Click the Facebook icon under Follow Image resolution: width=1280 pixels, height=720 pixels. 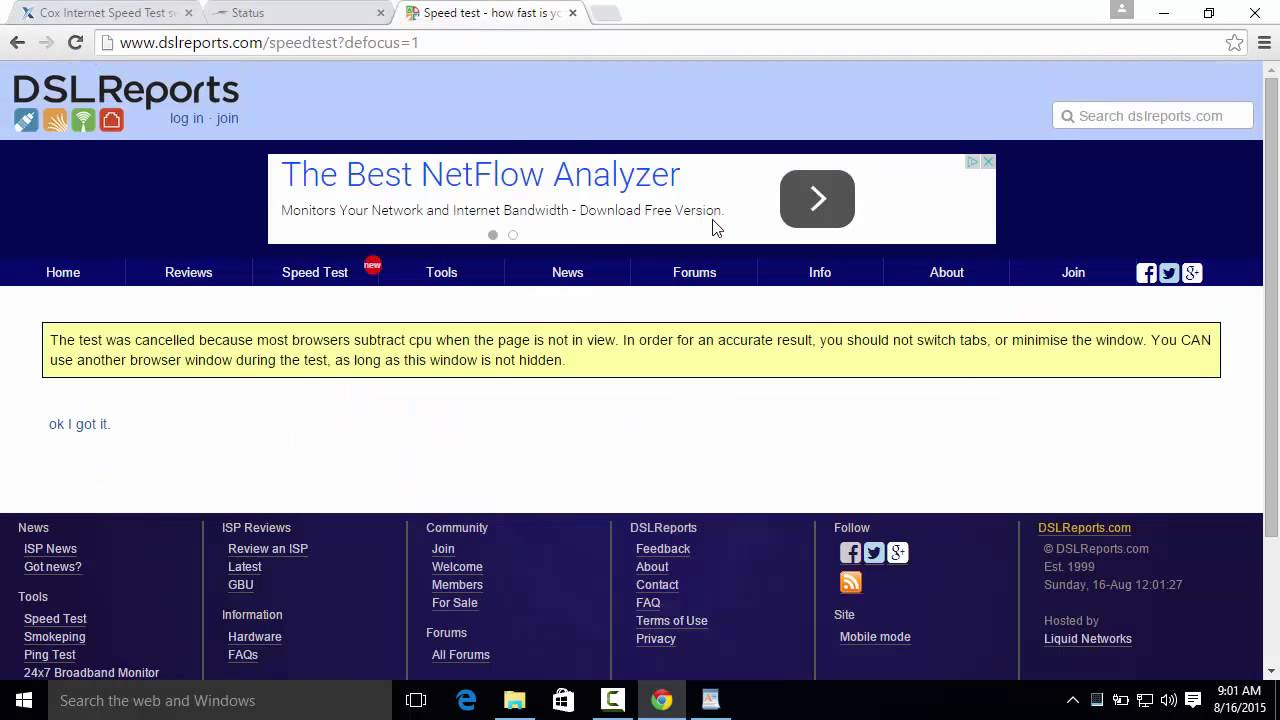tap(850, 553)
